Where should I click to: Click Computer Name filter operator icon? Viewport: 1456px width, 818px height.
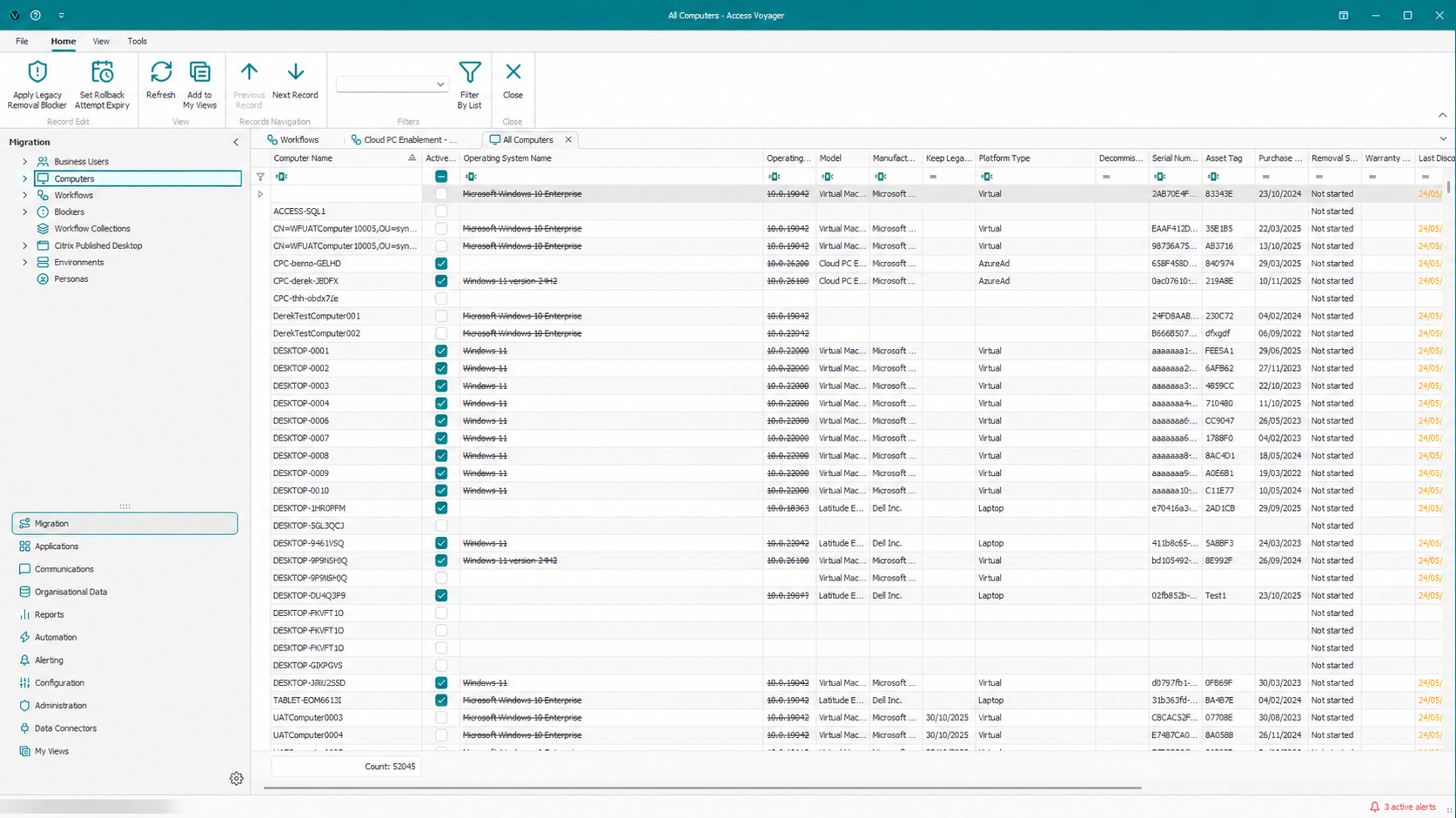(x=281, y=177)
